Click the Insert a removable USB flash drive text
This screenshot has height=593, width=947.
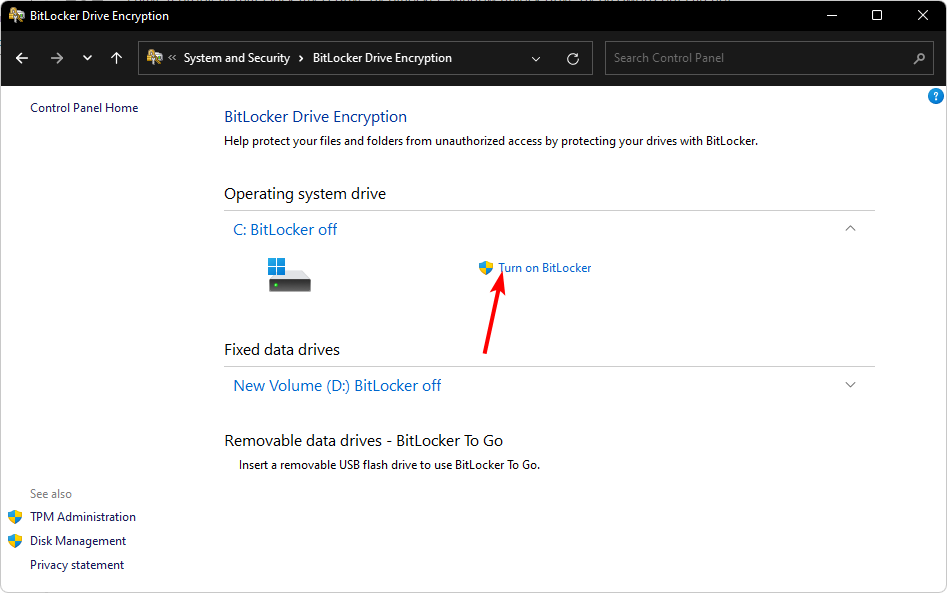pos(390,465)
